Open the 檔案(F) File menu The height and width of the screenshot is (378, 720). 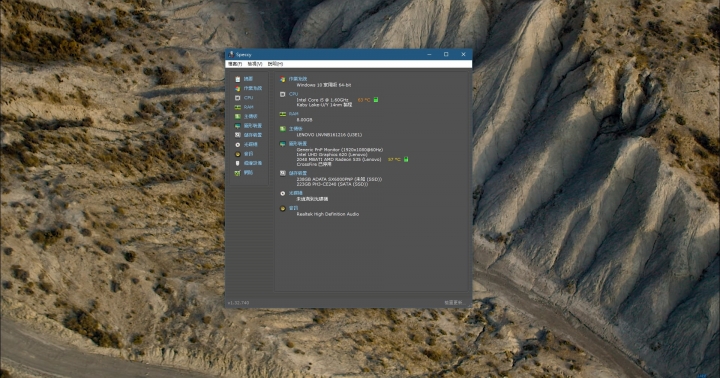tap(235, 64)
